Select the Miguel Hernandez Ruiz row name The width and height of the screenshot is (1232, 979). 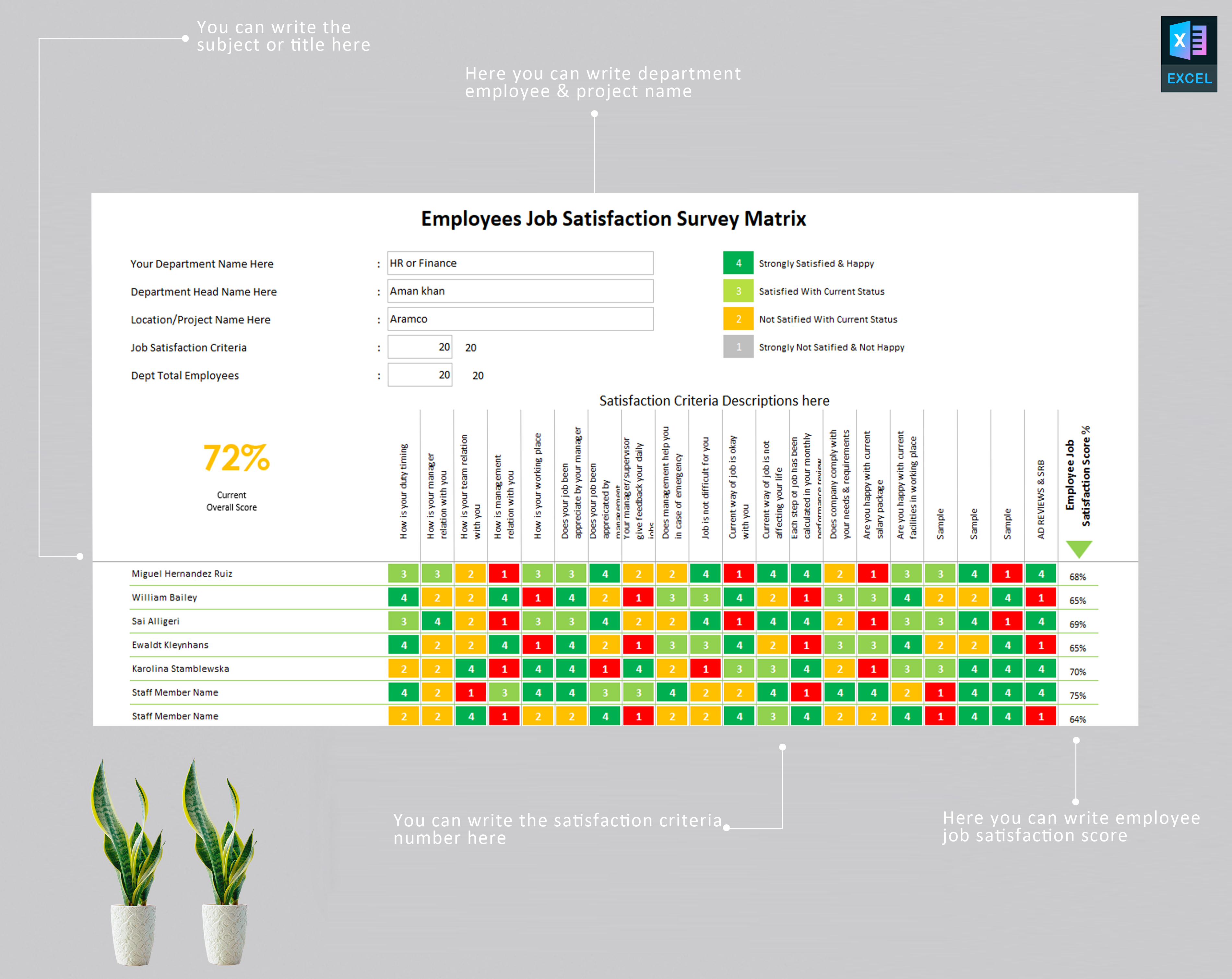(182, 574)
